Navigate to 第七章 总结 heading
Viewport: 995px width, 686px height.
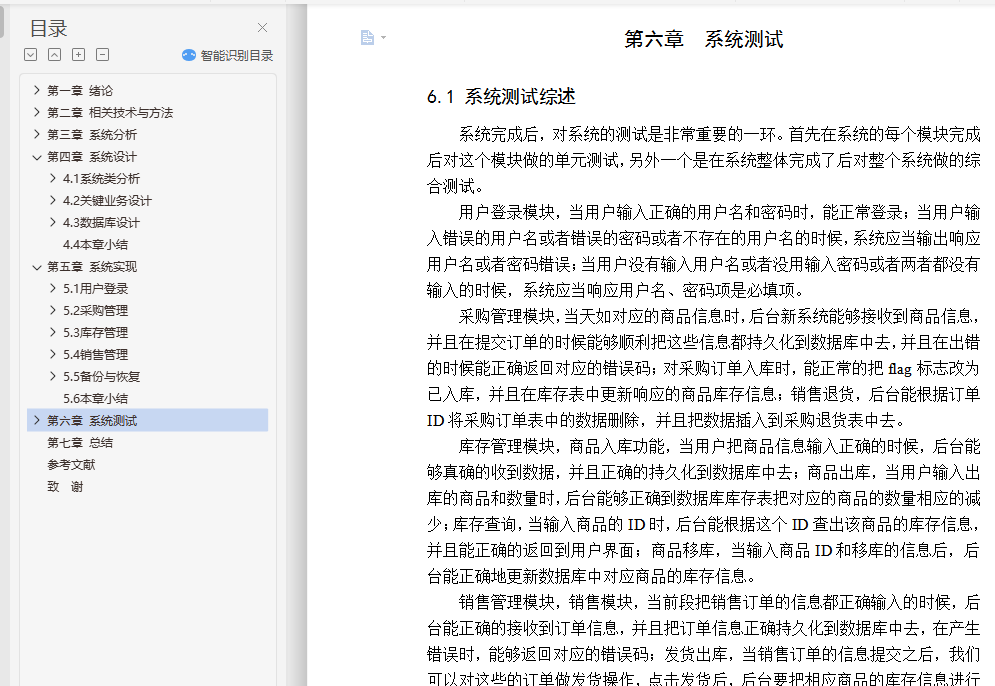coord(80,442)
